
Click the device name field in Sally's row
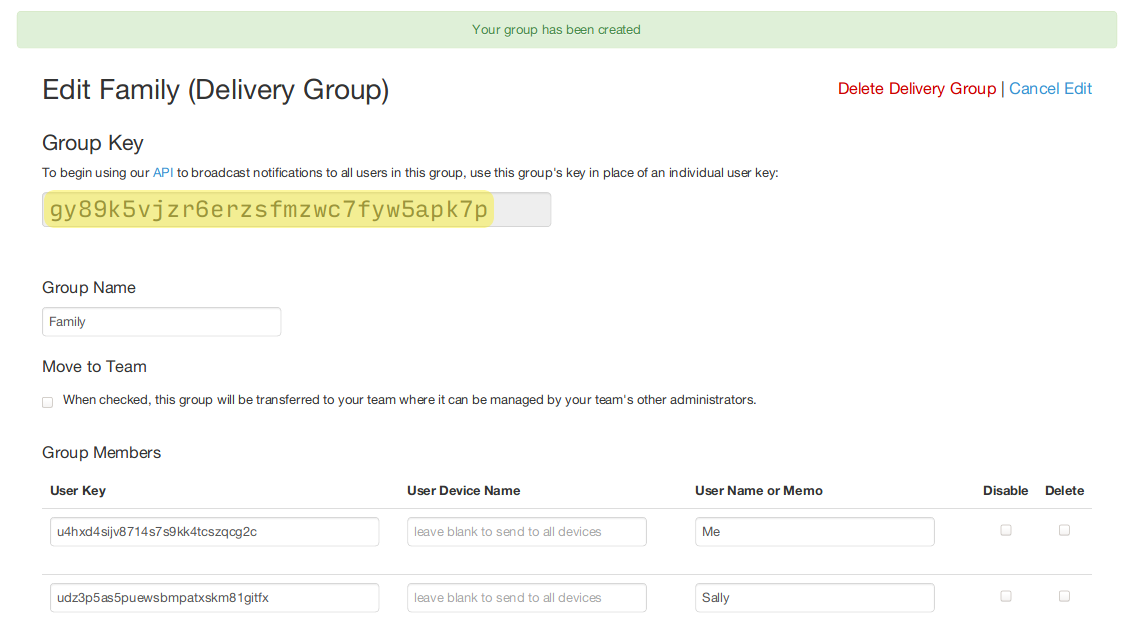[x=526, y=598]
